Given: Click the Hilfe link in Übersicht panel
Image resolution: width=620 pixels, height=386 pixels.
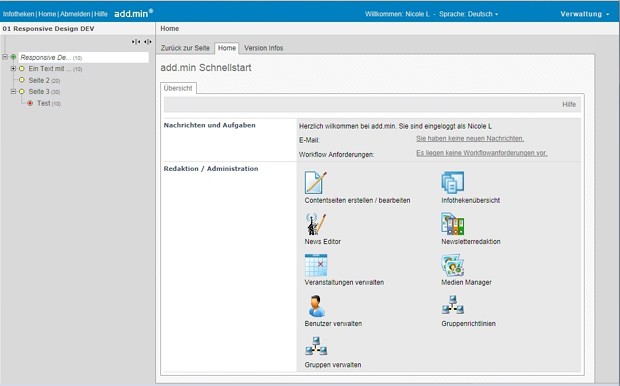Looking at the screenshot, I should click(x=569, y=104).
